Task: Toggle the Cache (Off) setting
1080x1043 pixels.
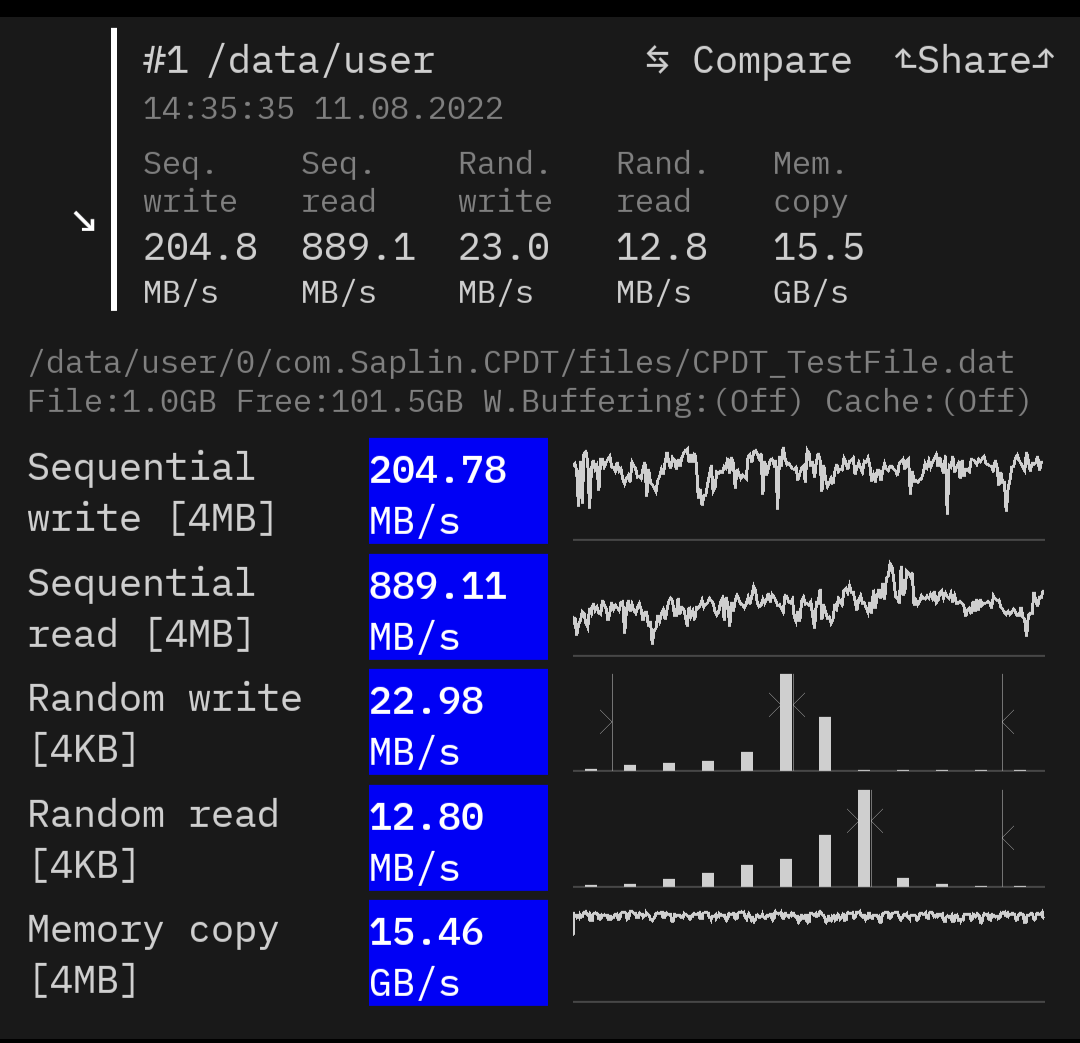Action: click(927, 402)
